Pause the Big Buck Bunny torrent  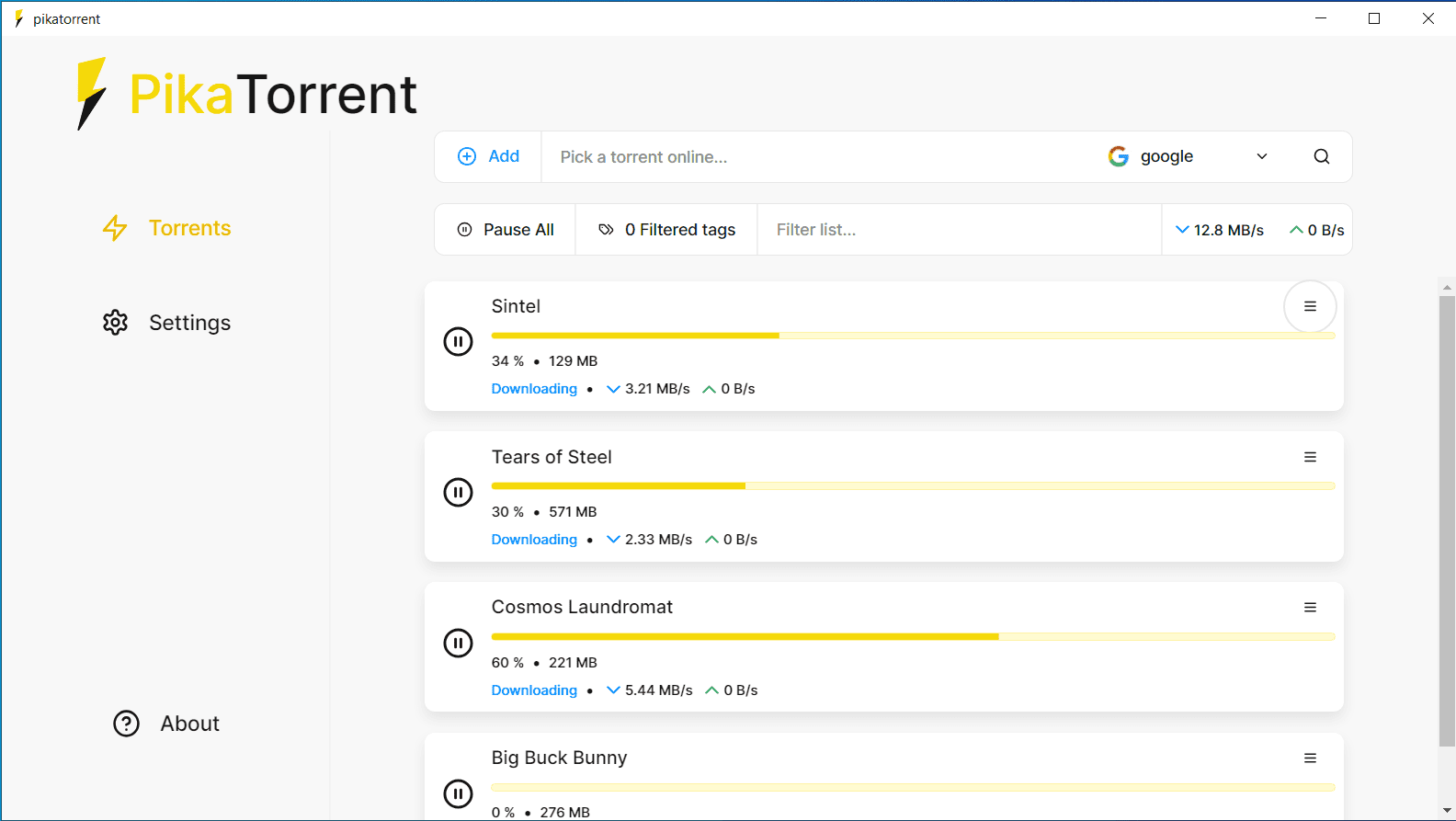458,792
